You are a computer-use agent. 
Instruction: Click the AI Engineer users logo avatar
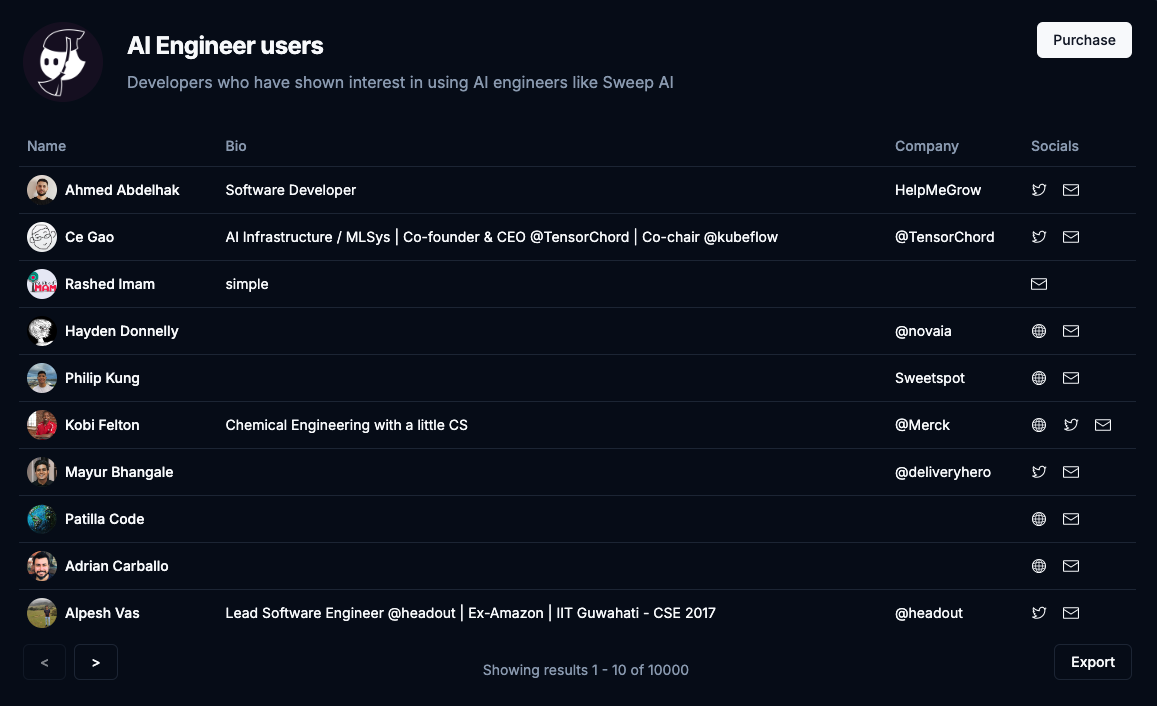click(x=63, y=62)
